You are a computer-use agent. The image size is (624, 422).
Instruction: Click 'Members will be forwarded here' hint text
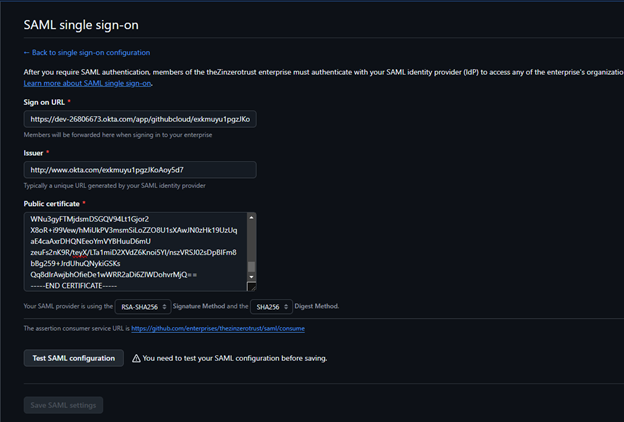[x=118, y=135]
